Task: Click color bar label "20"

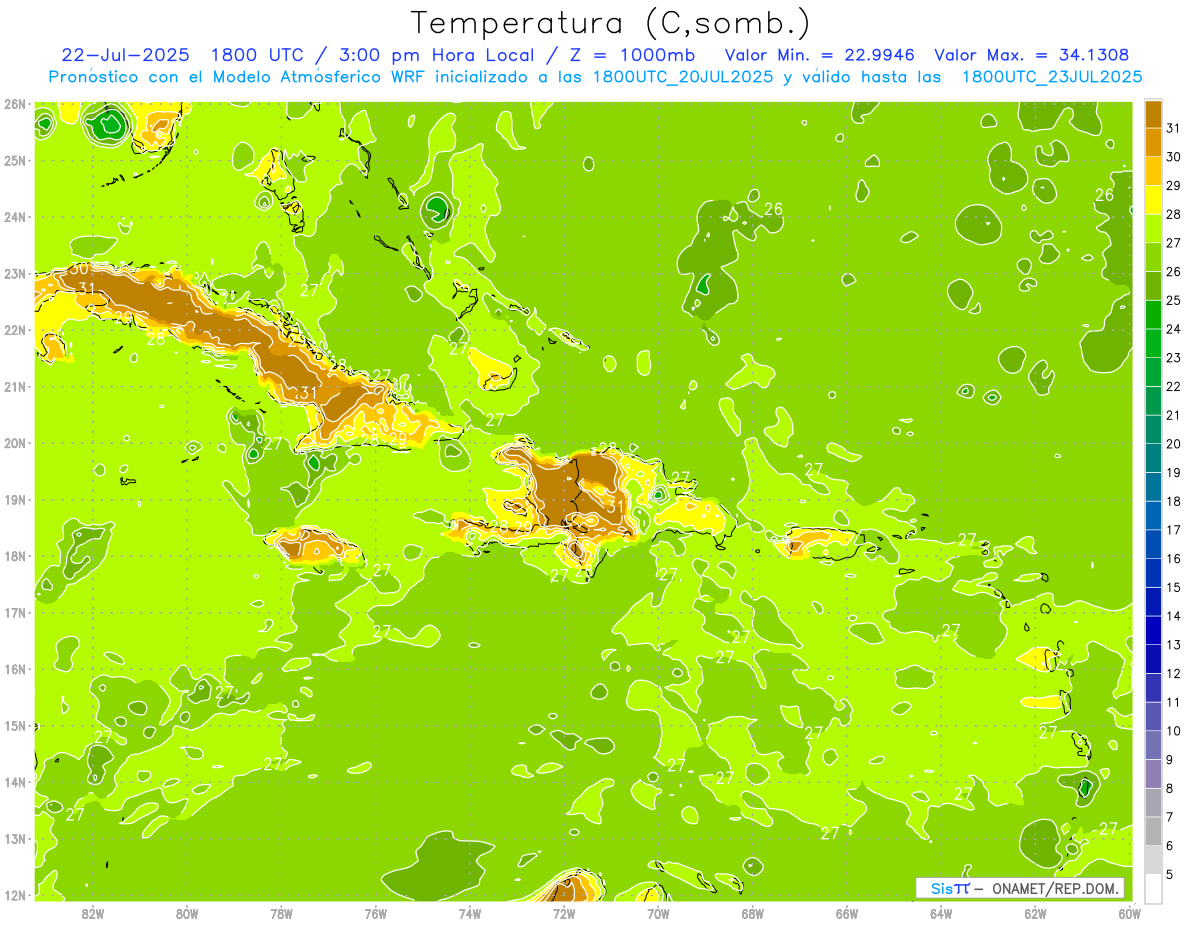Action: click(1174, 444)
